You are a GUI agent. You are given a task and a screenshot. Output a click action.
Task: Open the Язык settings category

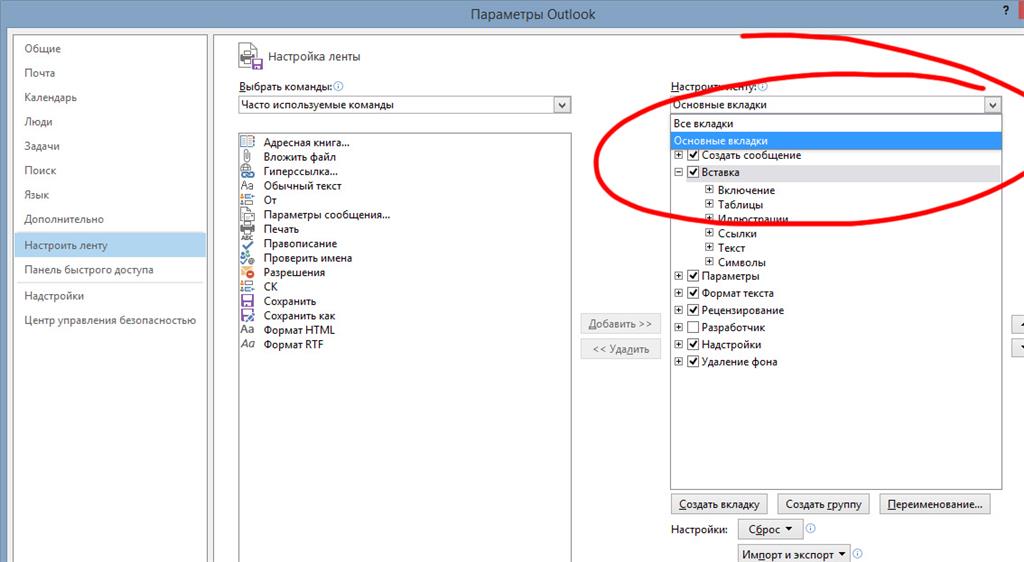[37, 195]
